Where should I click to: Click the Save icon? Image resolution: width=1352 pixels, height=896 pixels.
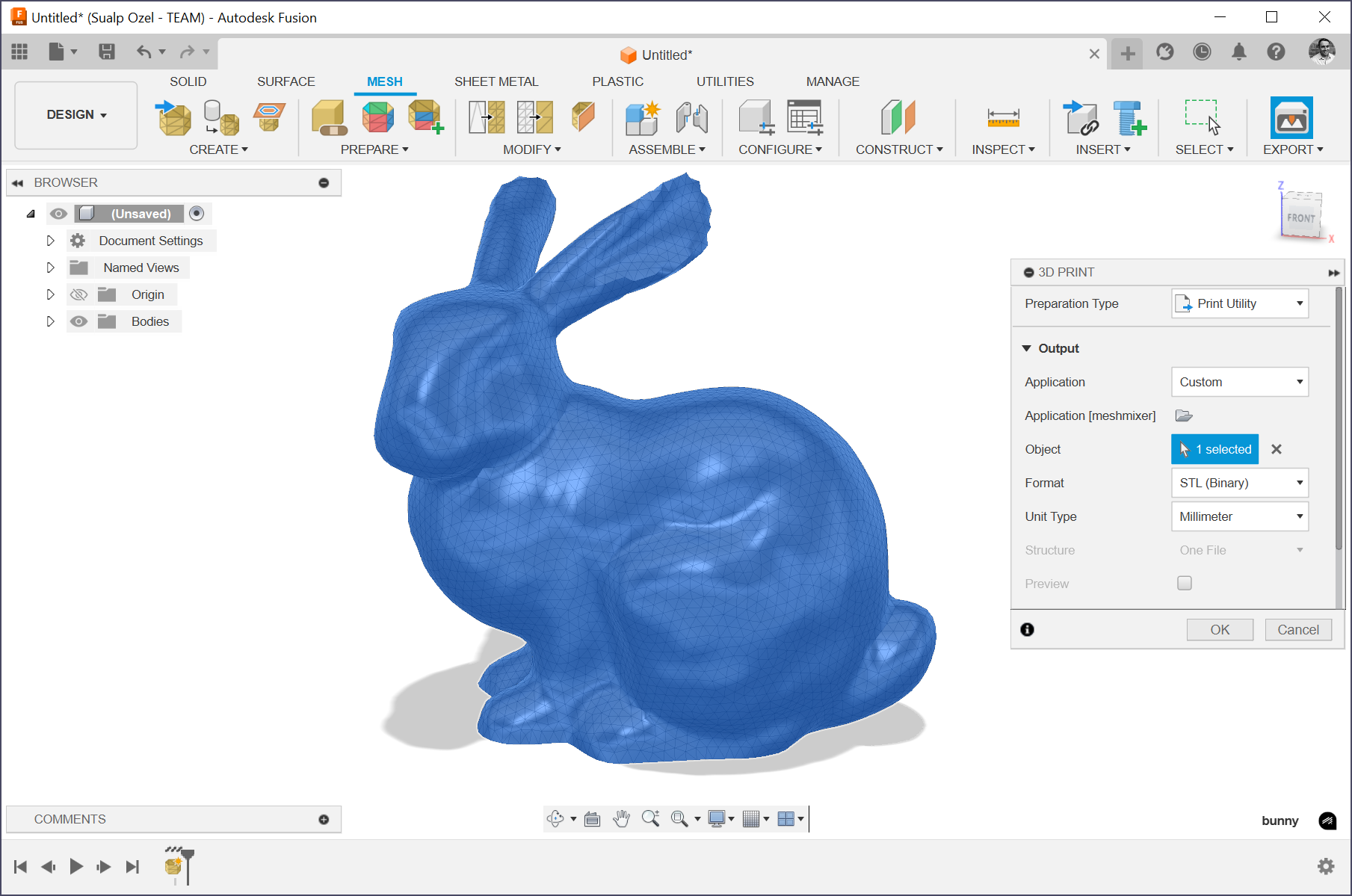point(107,52)
